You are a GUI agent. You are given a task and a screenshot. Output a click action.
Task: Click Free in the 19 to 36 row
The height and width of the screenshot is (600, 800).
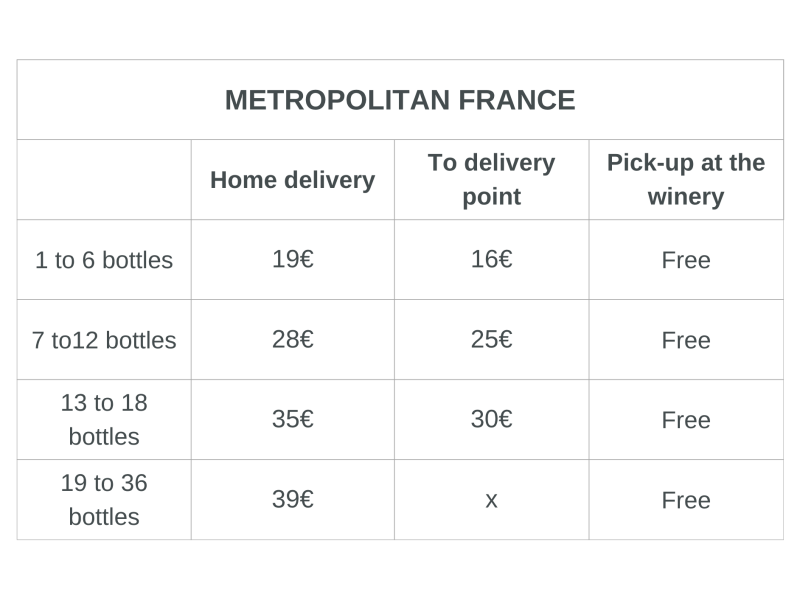pyautogui.click(x=686, y=501)
